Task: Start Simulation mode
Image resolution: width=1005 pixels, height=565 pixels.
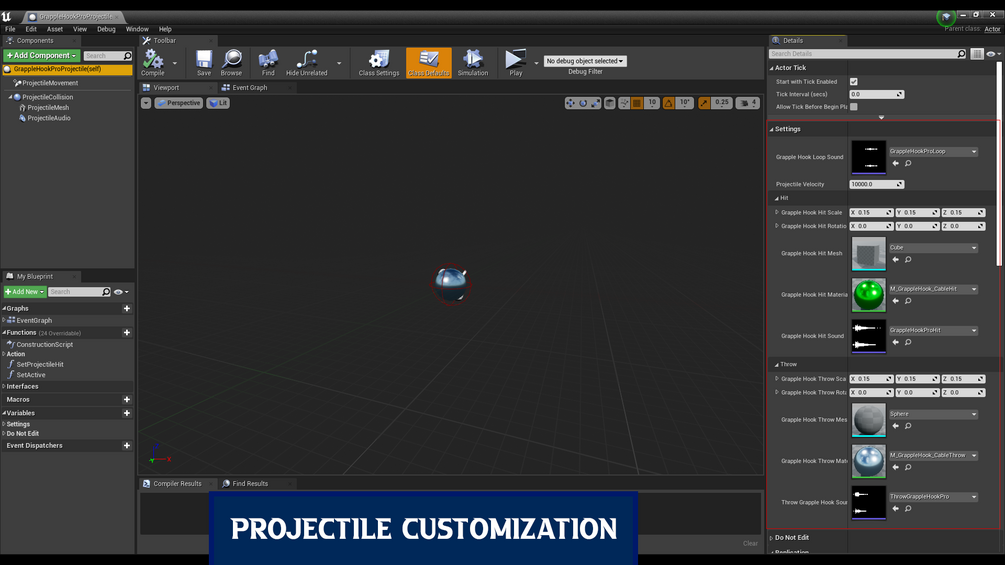Action: point(472,63)
